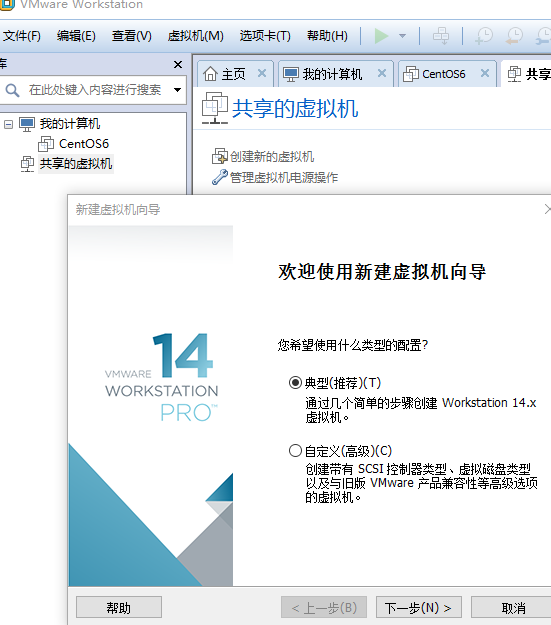Click the 上一步(B) back button
This screenshot has width=551, height=625.
(324, 607)
